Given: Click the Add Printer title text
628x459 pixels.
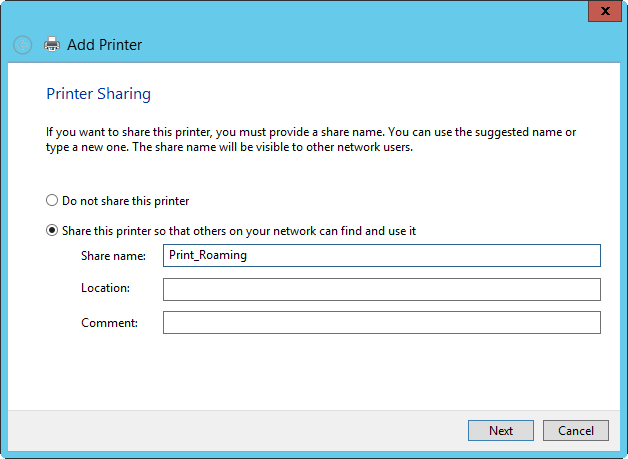Looking at the screenshot, I should [x=105, y=45].
